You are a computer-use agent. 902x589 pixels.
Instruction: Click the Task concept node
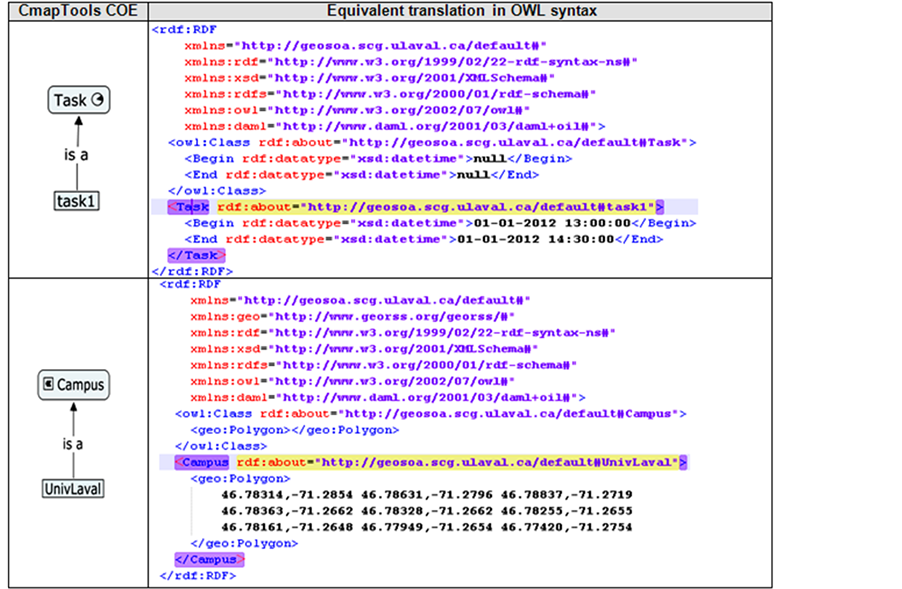pos(75,100)
